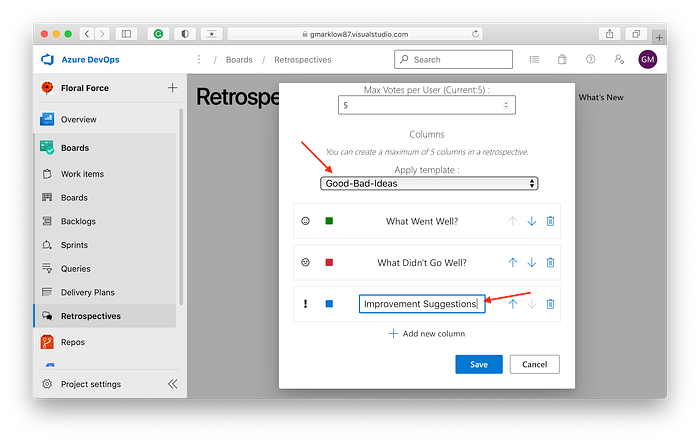Click the Retrospectives breadcrumb link

coord(303,60)
